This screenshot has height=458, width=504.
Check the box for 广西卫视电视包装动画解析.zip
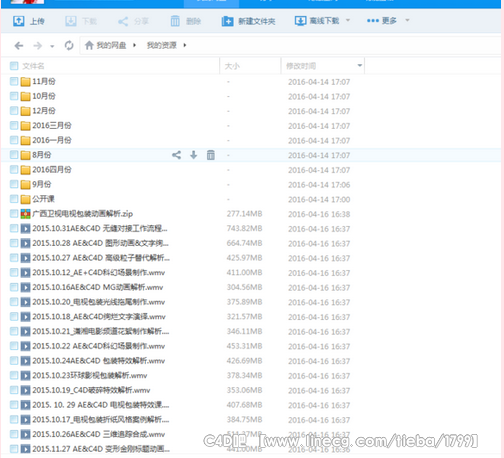[14, 214]
